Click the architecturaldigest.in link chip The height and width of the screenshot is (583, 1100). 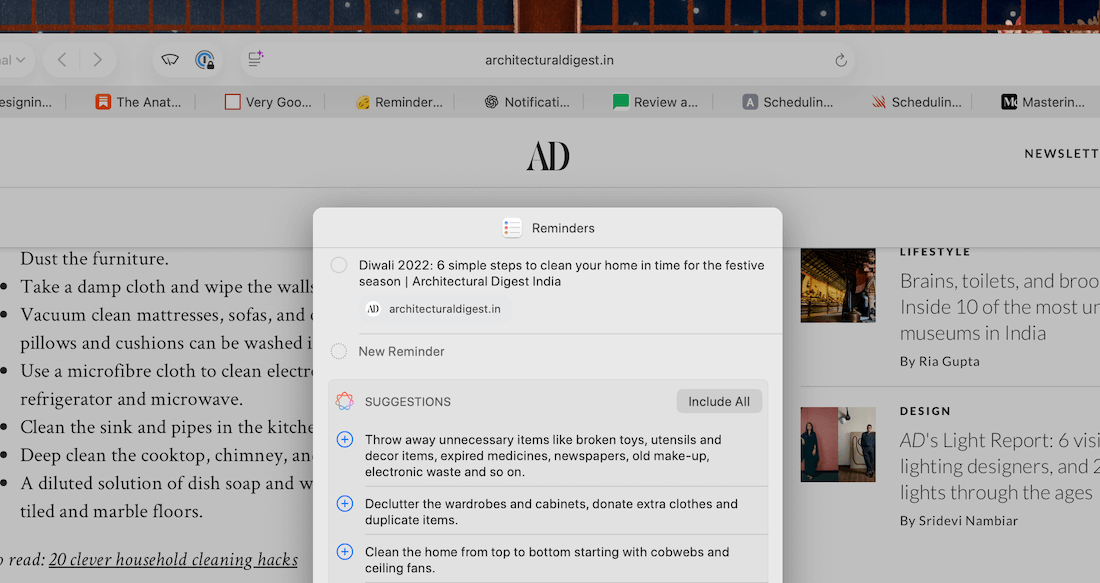coord(435,309)
